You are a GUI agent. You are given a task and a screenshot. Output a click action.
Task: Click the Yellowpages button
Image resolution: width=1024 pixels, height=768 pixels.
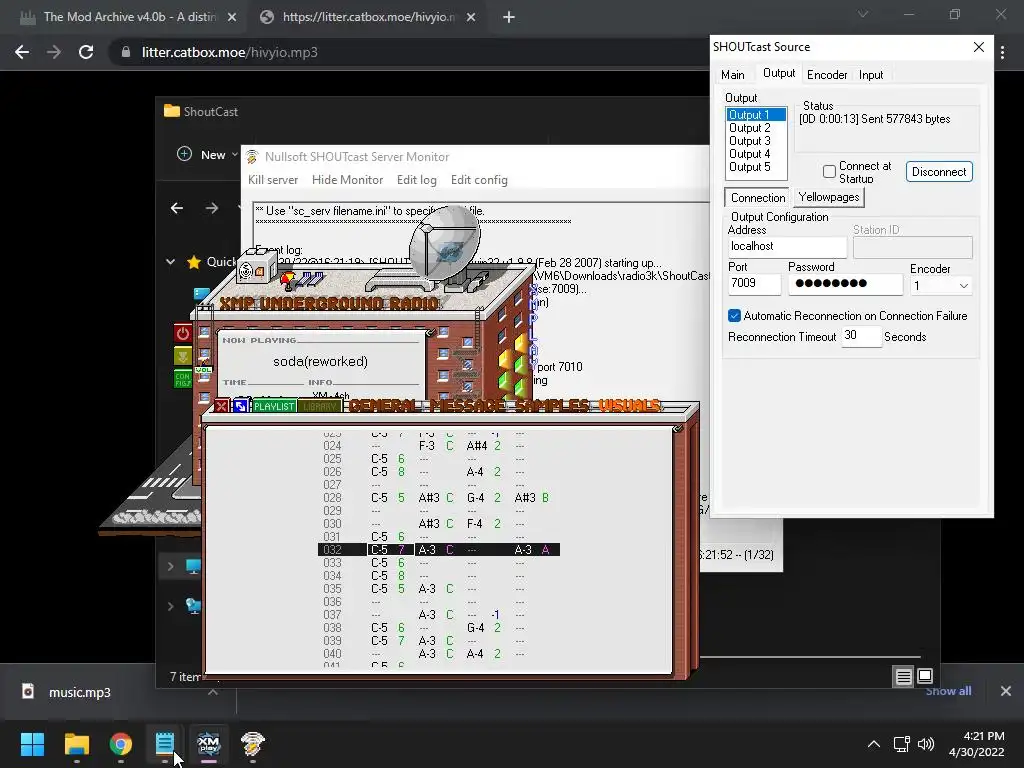pos(829,197)
